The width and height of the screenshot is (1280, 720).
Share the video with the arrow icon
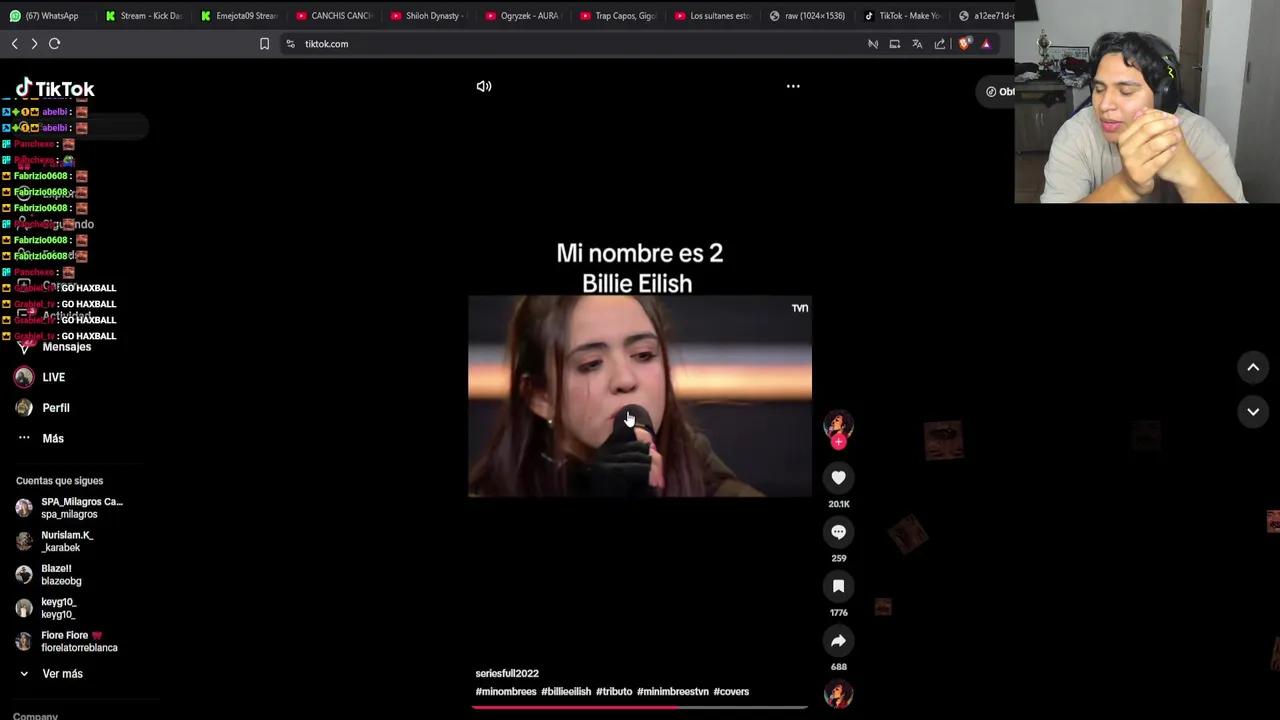click(838, 640)
